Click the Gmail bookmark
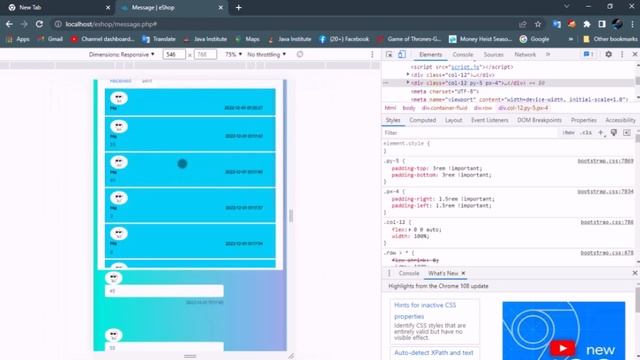This screenshot has width=640, height=360. click(51, 39)
